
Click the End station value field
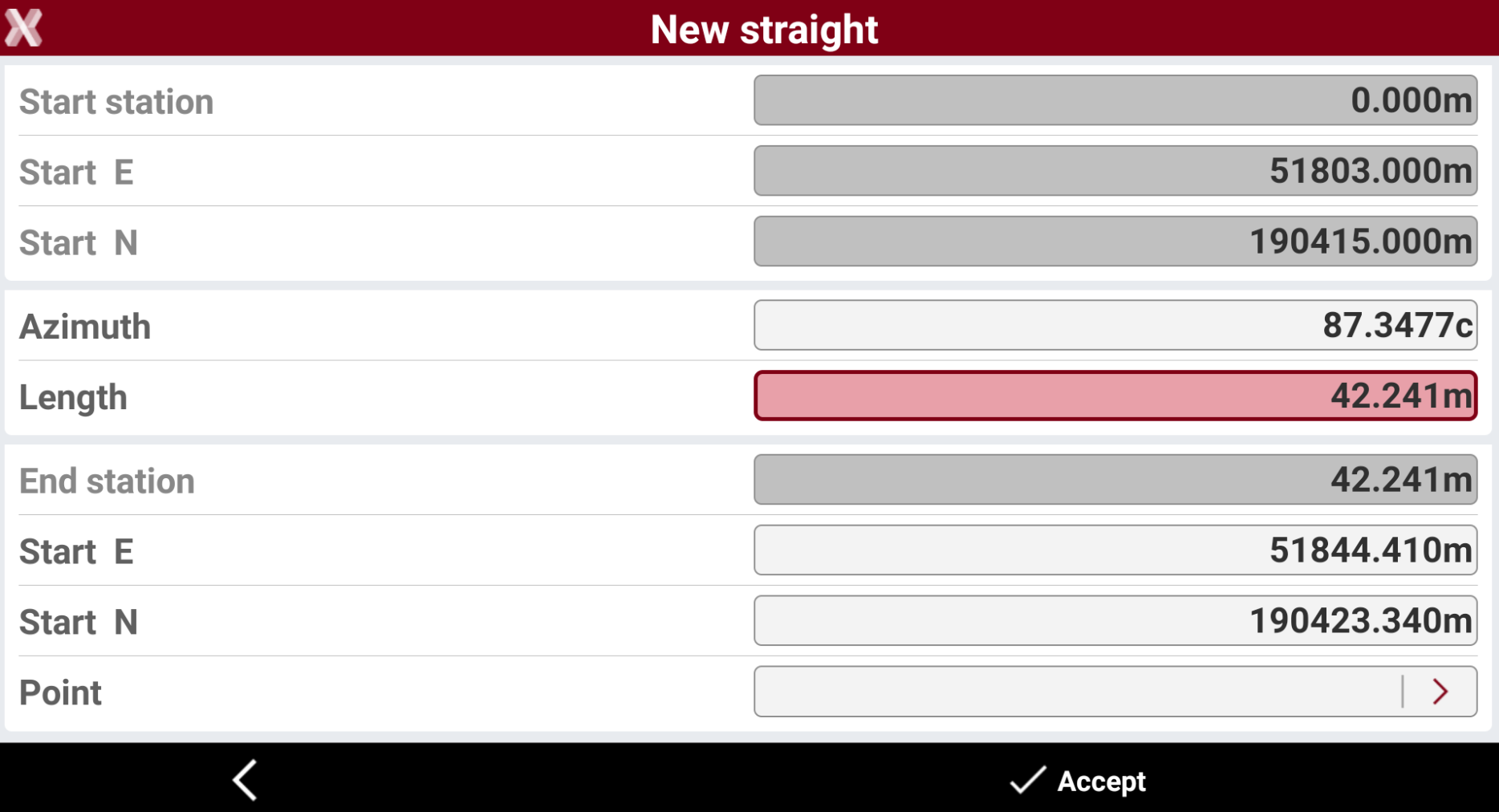click(1115, 480)
